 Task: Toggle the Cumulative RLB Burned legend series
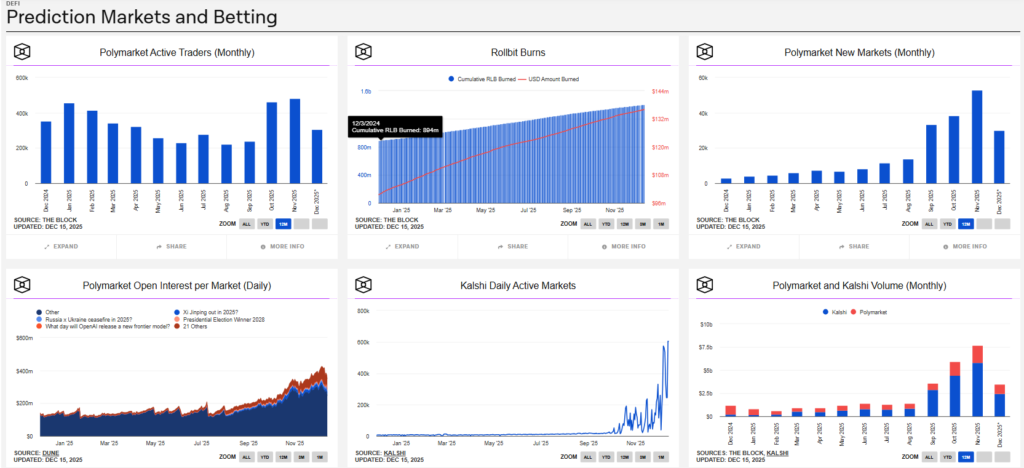pos(481,79)
